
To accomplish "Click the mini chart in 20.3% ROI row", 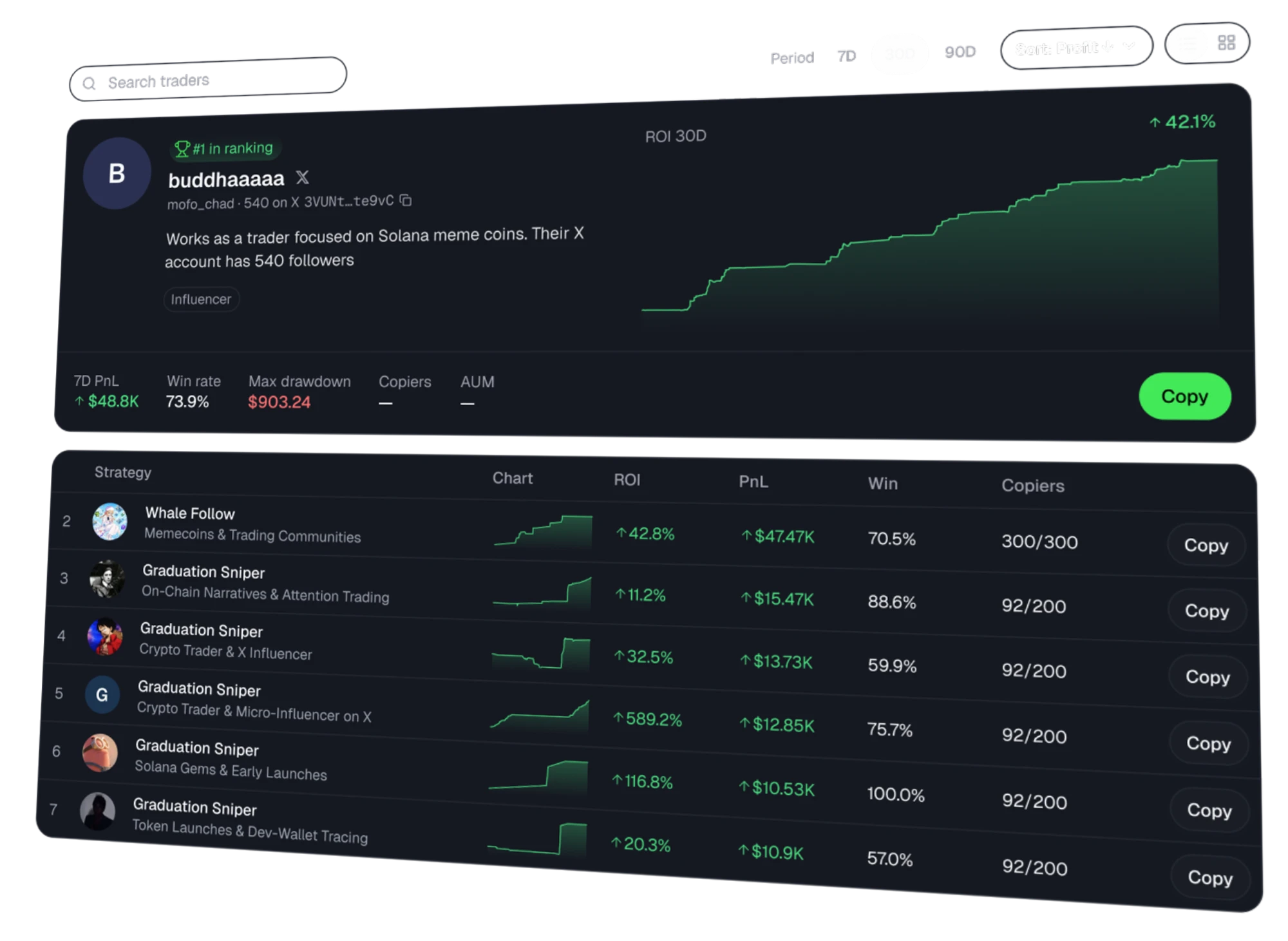I will pos(536,839).
